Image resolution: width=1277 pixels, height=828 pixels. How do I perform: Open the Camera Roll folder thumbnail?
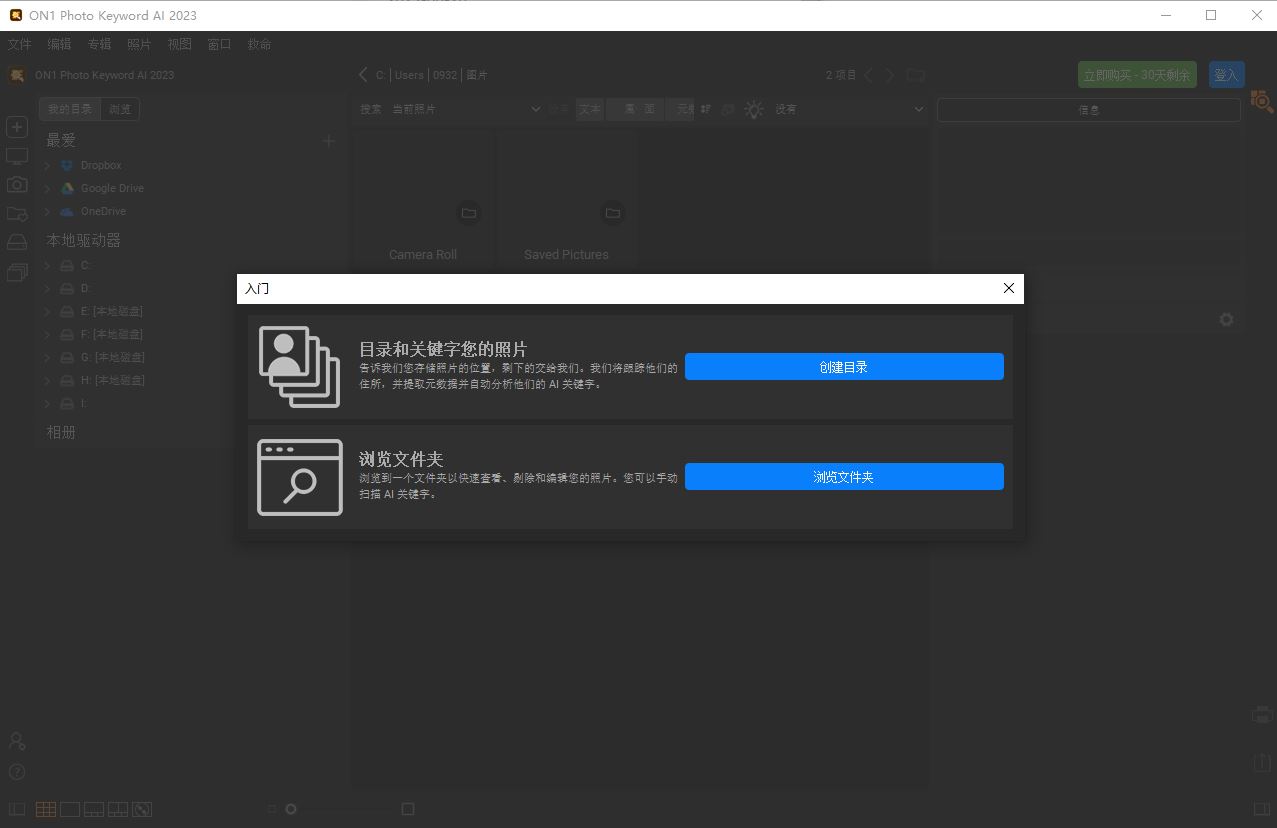pyautogui.click(x=423, y=200)
